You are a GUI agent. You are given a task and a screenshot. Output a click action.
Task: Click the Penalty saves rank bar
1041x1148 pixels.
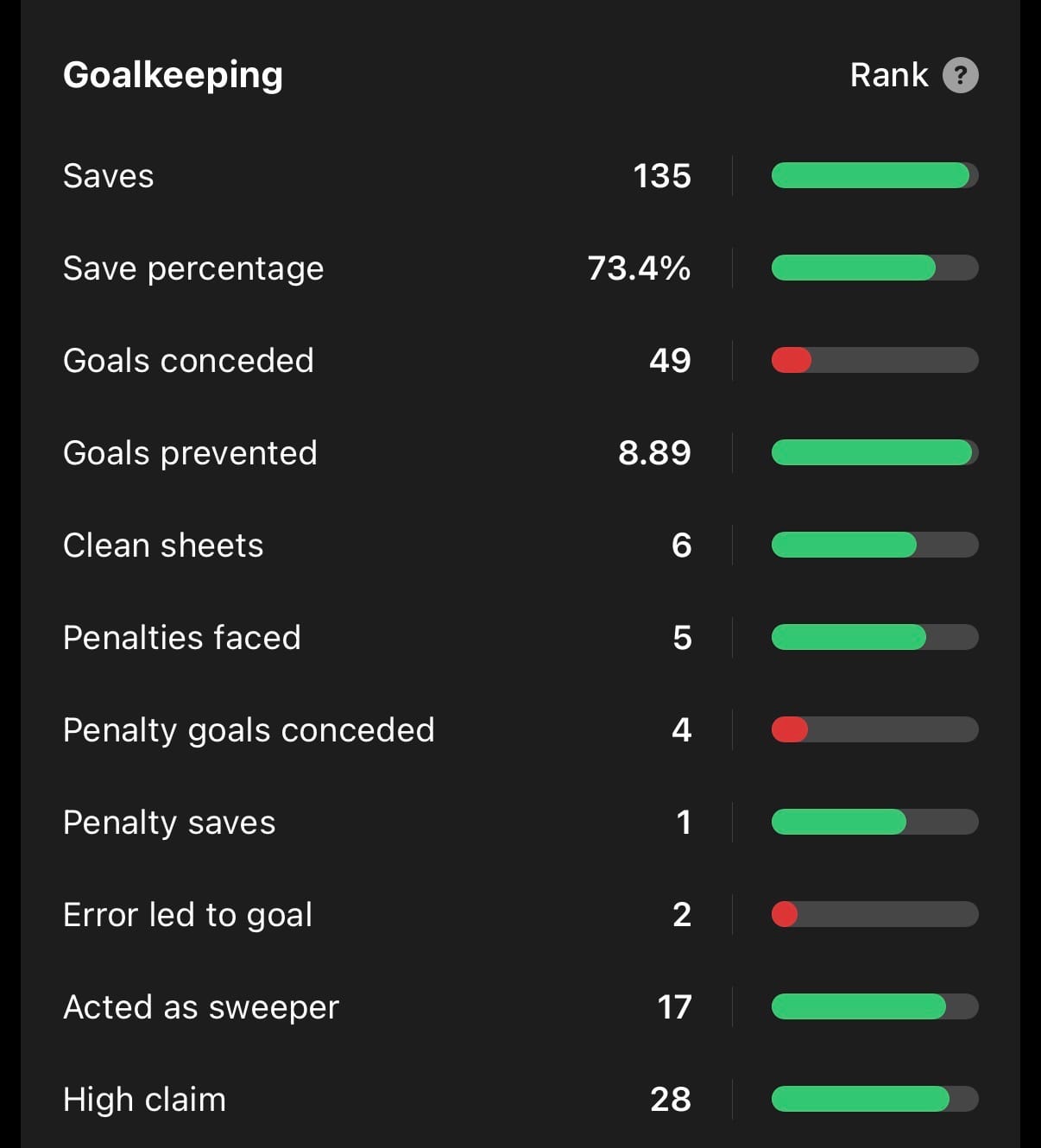pos(874,822)
